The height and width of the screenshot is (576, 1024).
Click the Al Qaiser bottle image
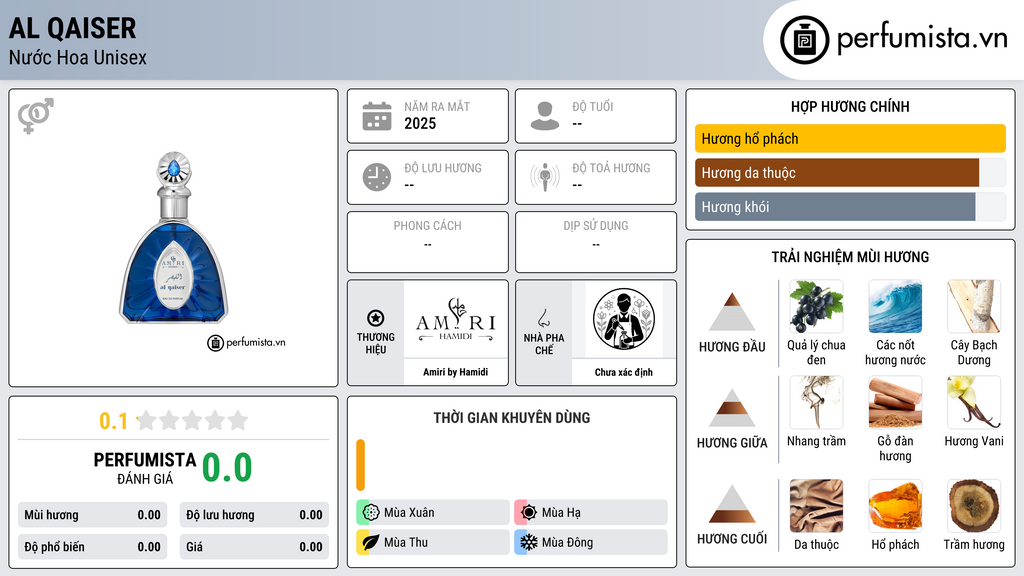[x=173, y=238]
